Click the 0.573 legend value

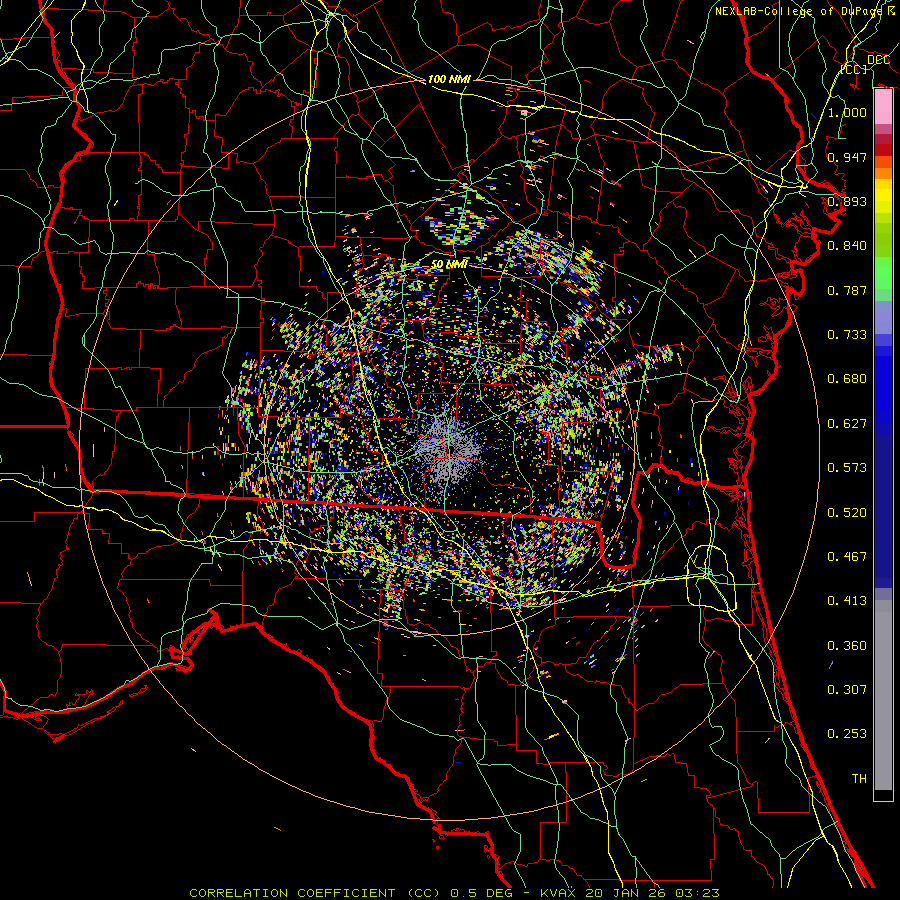[x=847, y=468]
